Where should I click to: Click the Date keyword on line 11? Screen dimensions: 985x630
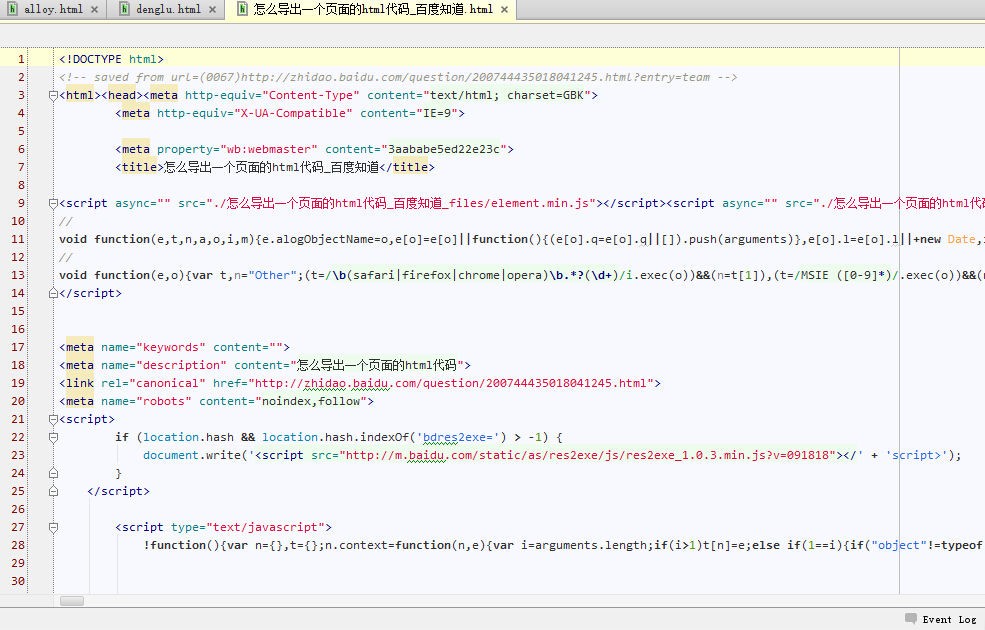(x=961, y=239)
